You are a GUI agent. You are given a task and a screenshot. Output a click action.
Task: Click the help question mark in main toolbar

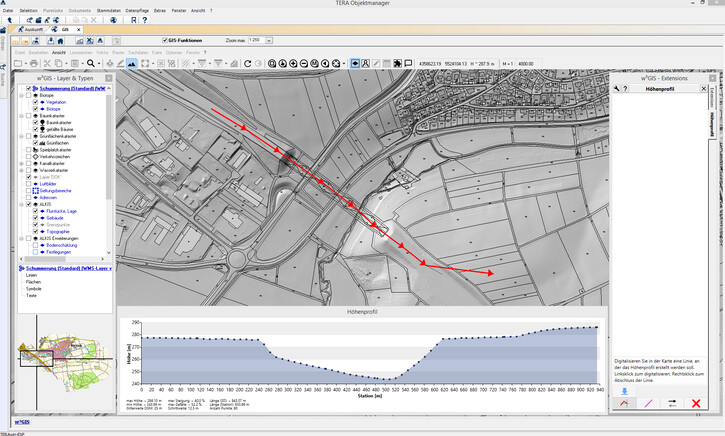[145, 18]
